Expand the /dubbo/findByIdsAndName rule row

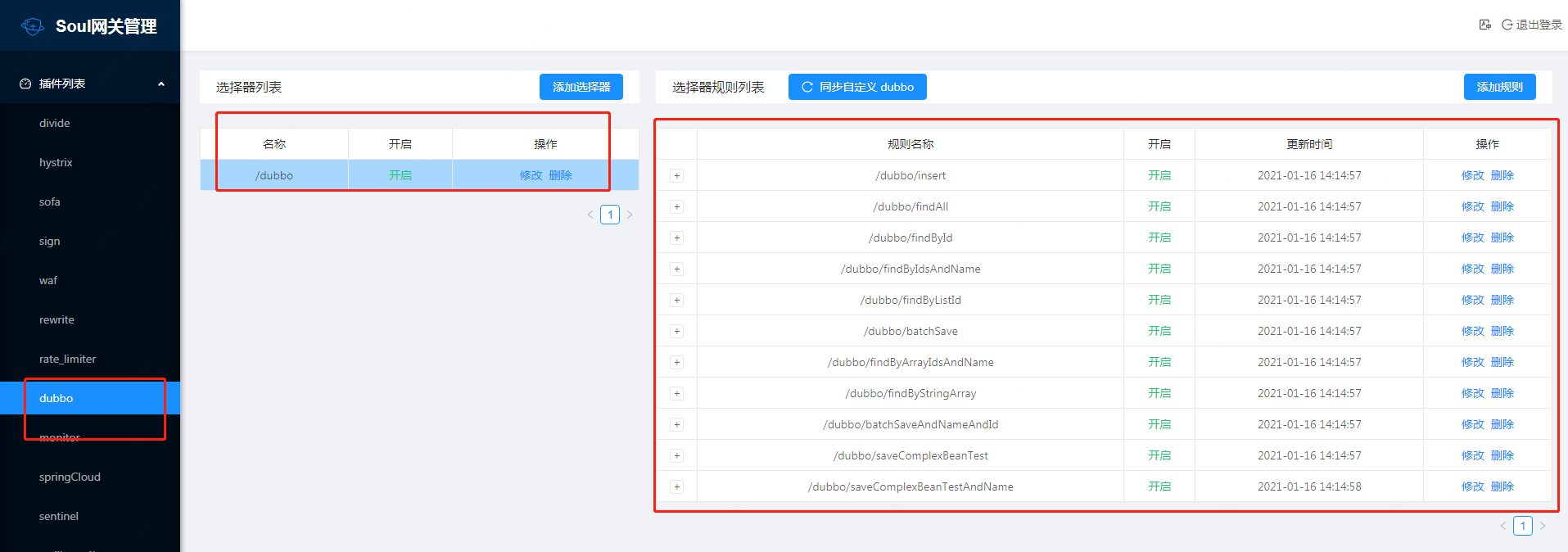point(677,269)
